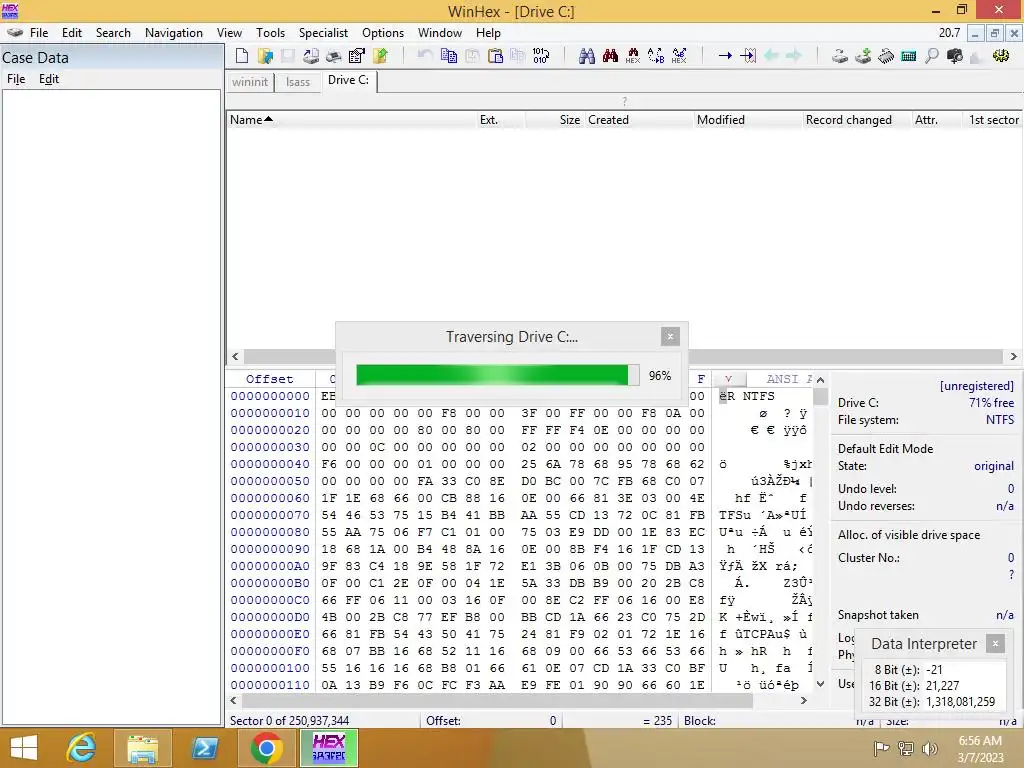Click the '71% free' drive info text
This screenshot has height=768, width=1024.
click(x=991, y=403)
